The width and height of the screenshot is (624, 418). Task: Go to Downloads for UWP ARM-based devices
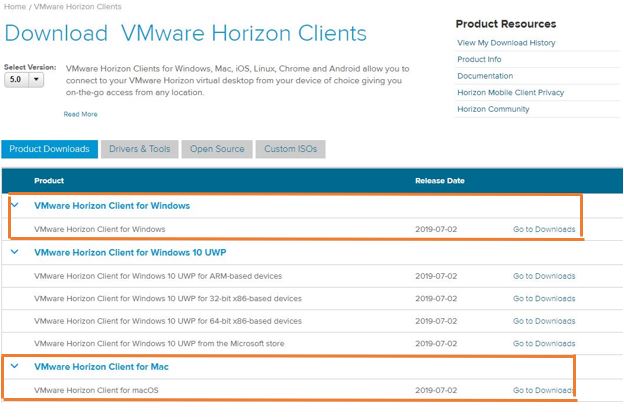click(x=544, y=276)
